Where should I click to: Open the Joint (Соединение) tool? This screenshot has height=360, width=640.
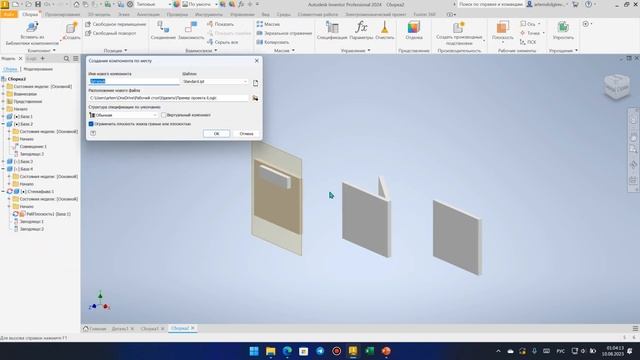[163, 30]
